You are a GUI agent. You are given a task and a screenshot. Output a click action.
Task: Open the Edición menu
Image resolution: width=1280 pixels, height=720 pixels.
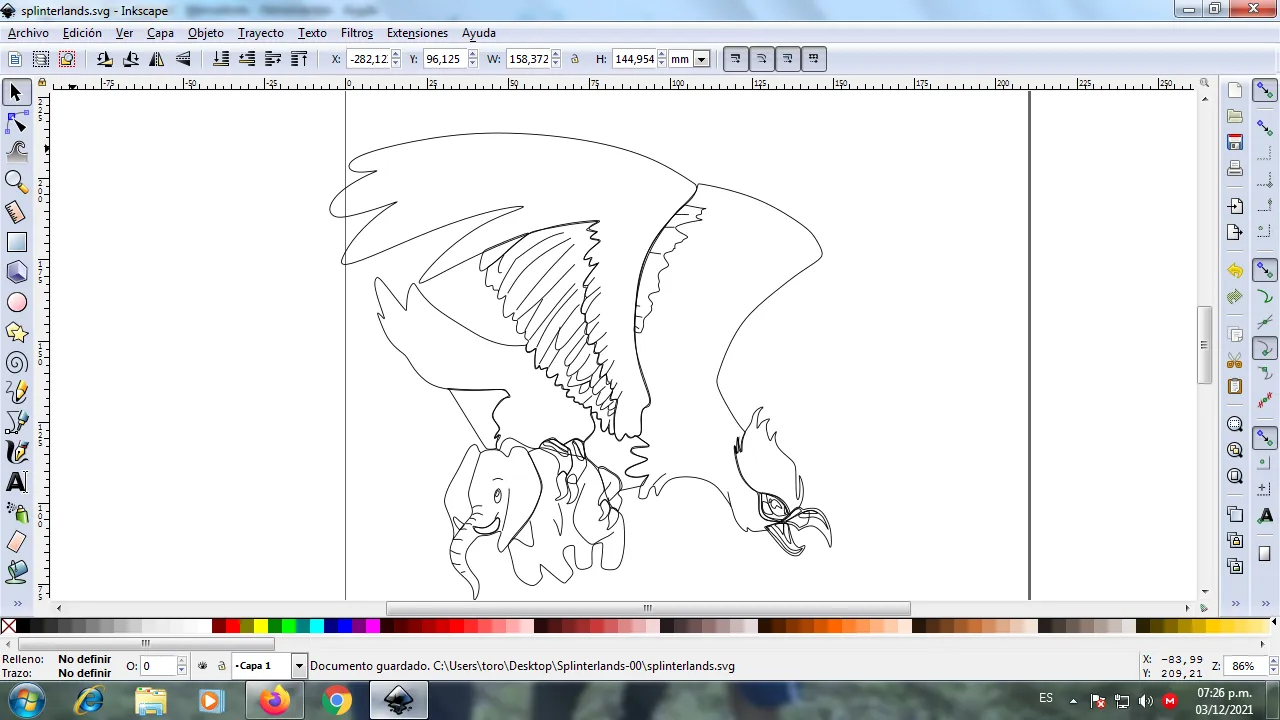coord(82,33)
